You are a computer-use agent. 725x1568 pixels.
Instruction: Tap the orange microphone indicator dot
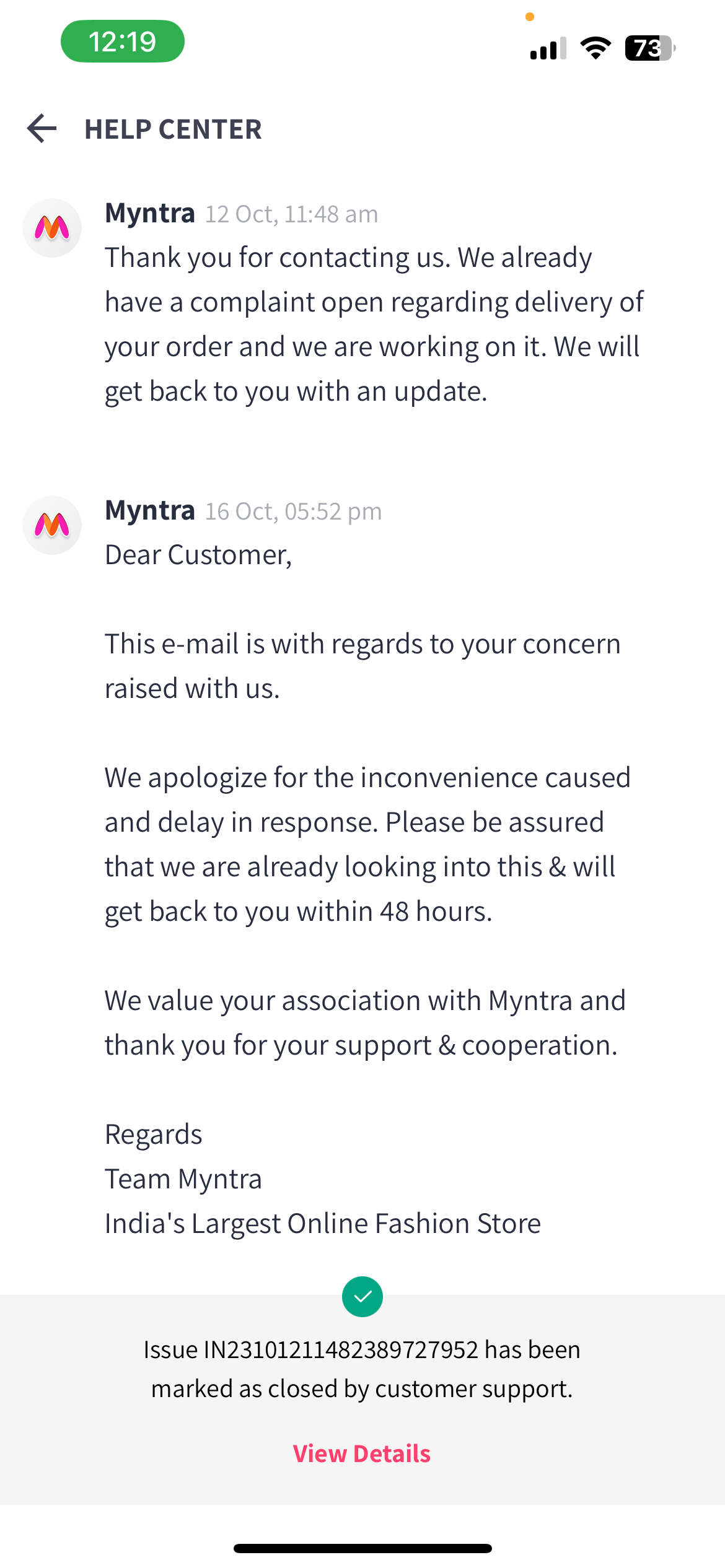pos(530,17)
